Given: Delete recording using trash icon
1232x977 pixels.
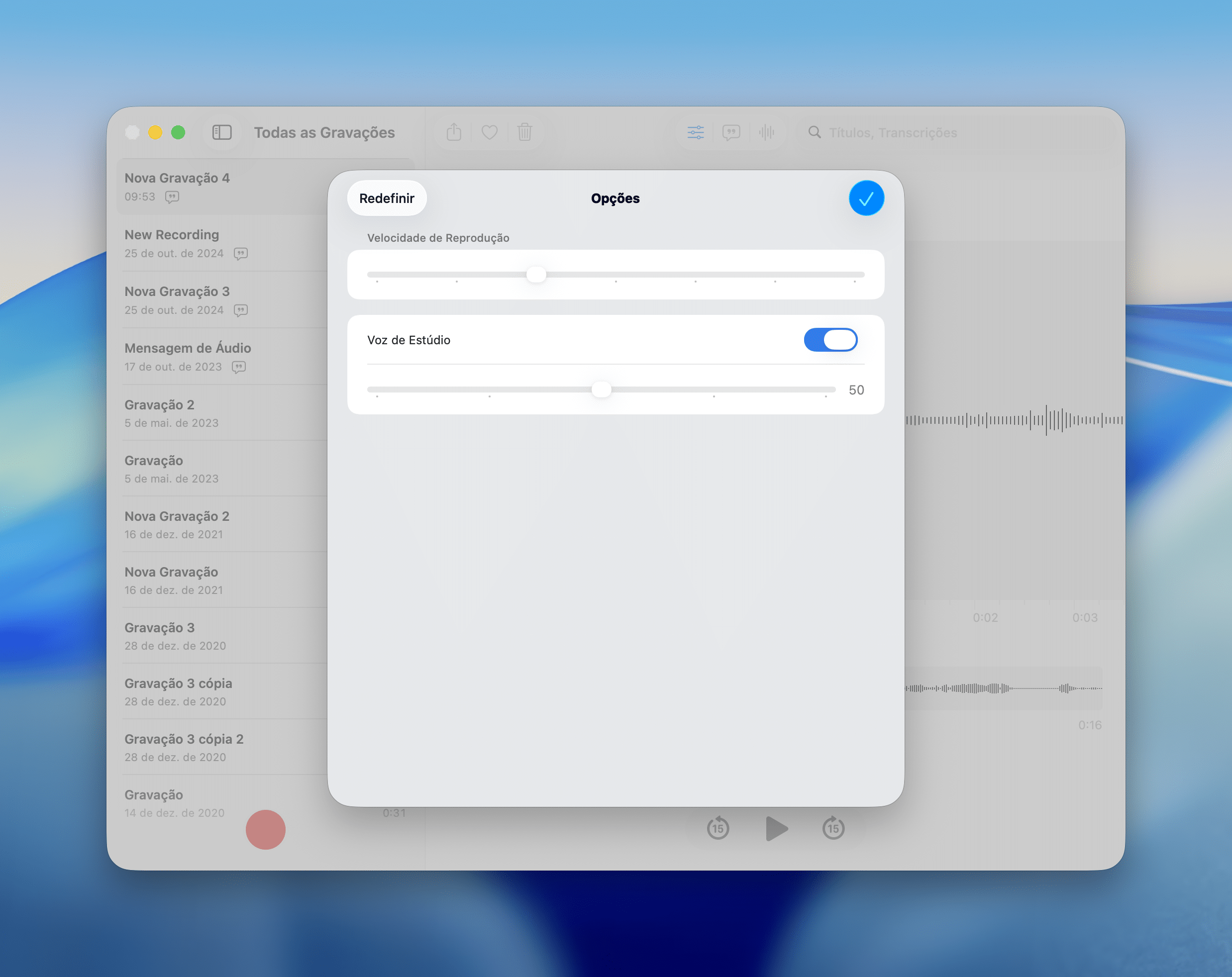Looking at the screenshot, I should coord(524,132).
